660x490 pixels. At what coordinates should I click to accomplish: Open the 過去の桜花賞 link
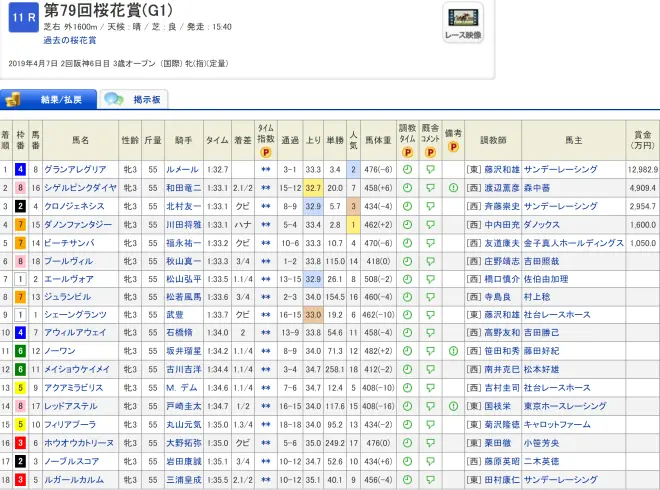coord(69,39)
